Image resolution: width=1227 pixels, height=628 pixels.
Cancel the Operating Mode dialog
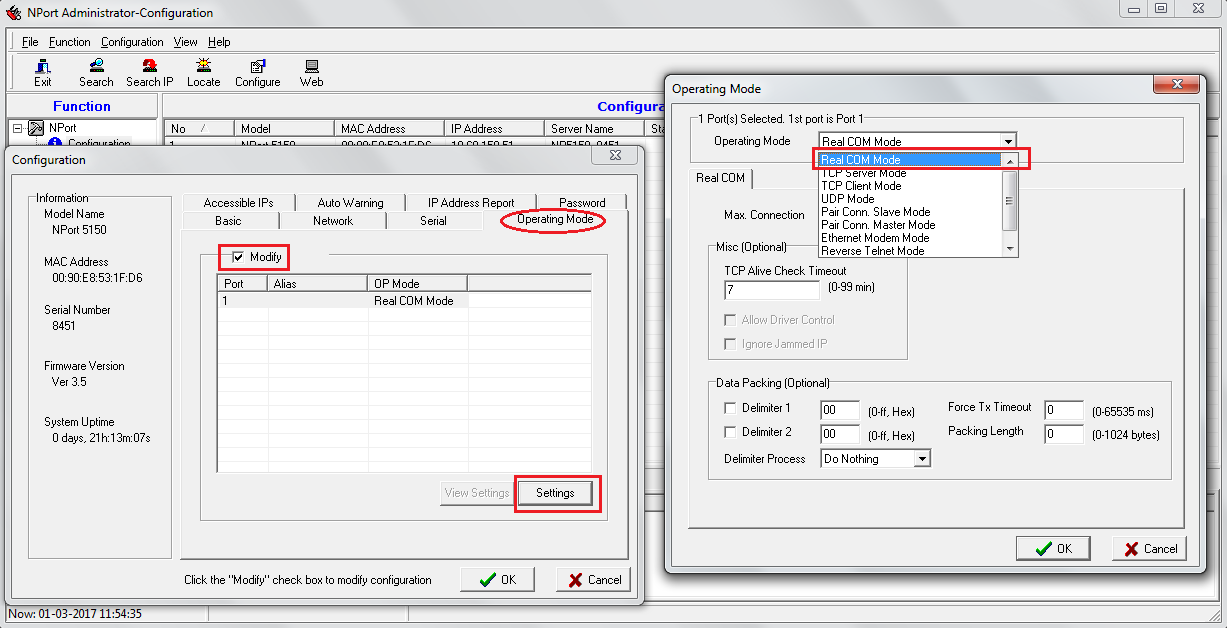1149,548
